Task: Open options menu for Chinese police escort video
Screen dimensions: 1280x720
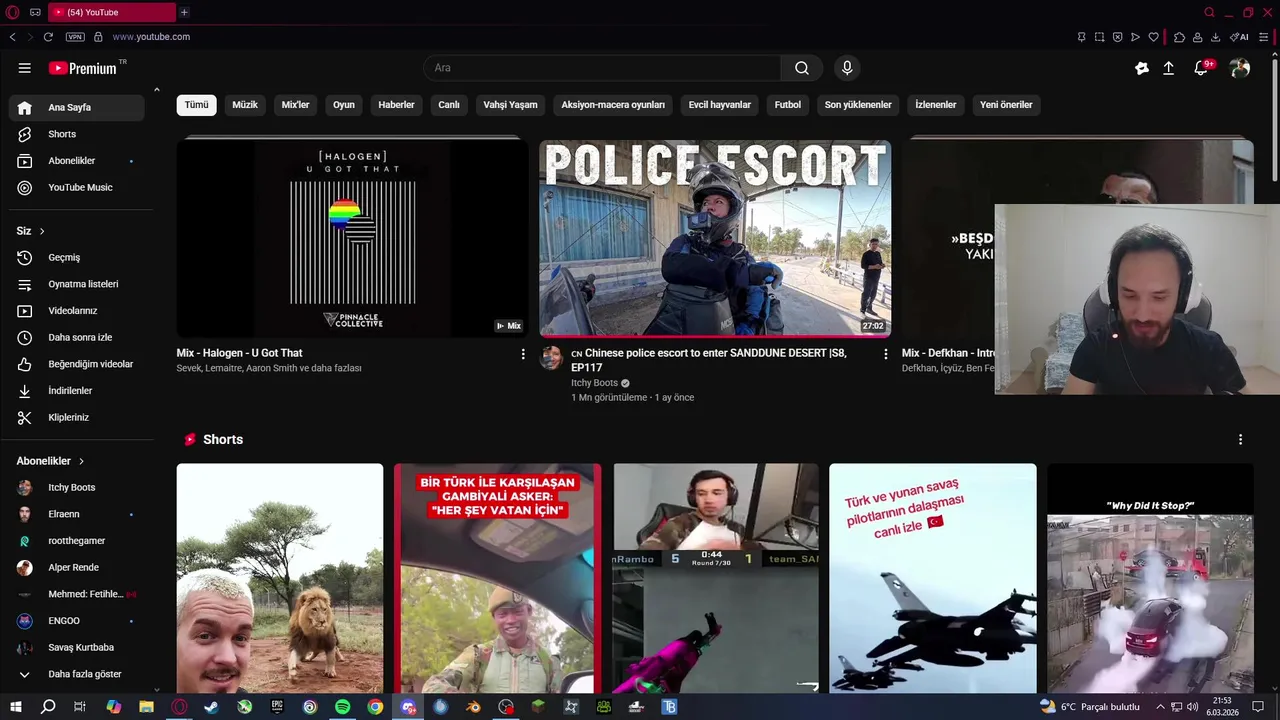Action: coord(885,354)
